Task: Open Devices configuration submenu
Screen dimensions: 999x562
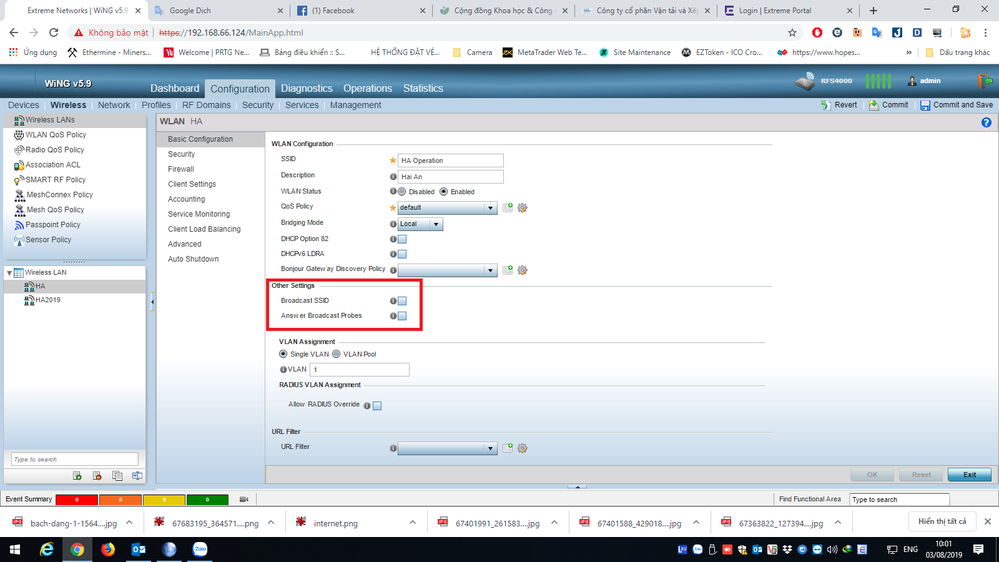Action: (x=24, y=105)
